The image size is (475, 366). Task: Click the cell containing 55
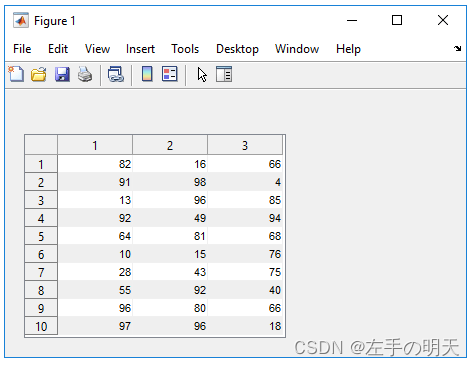95,290
